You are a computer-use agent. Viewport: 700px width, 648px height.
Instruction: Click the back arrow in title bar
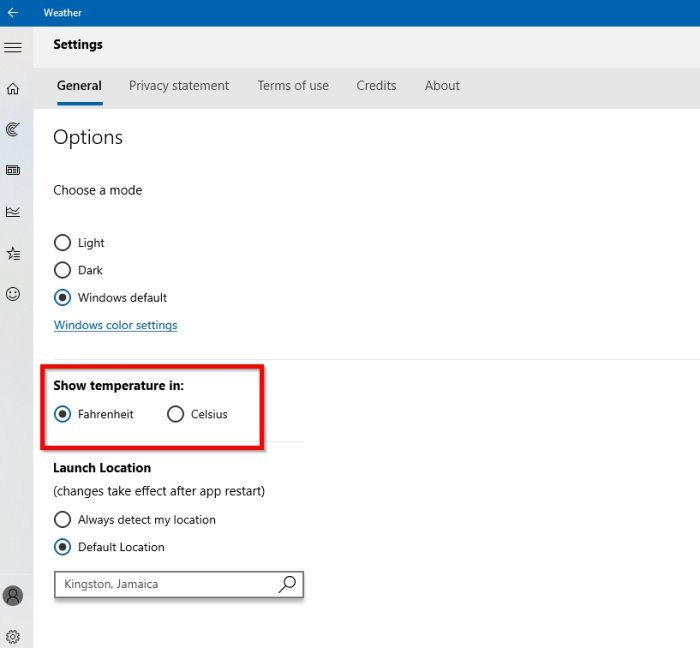coord(13,13)
